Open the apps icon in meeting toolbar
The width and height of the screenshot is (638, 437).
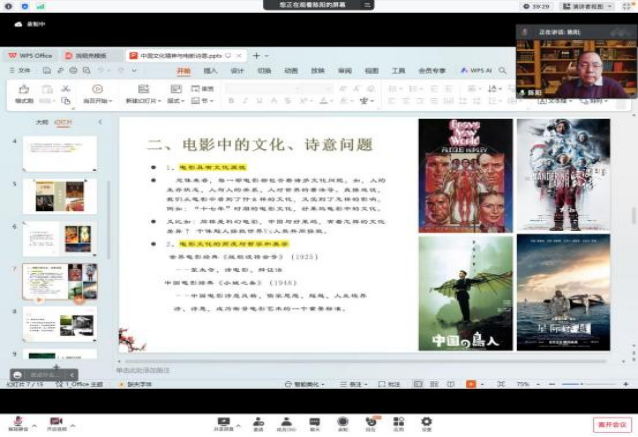point(398,422)
